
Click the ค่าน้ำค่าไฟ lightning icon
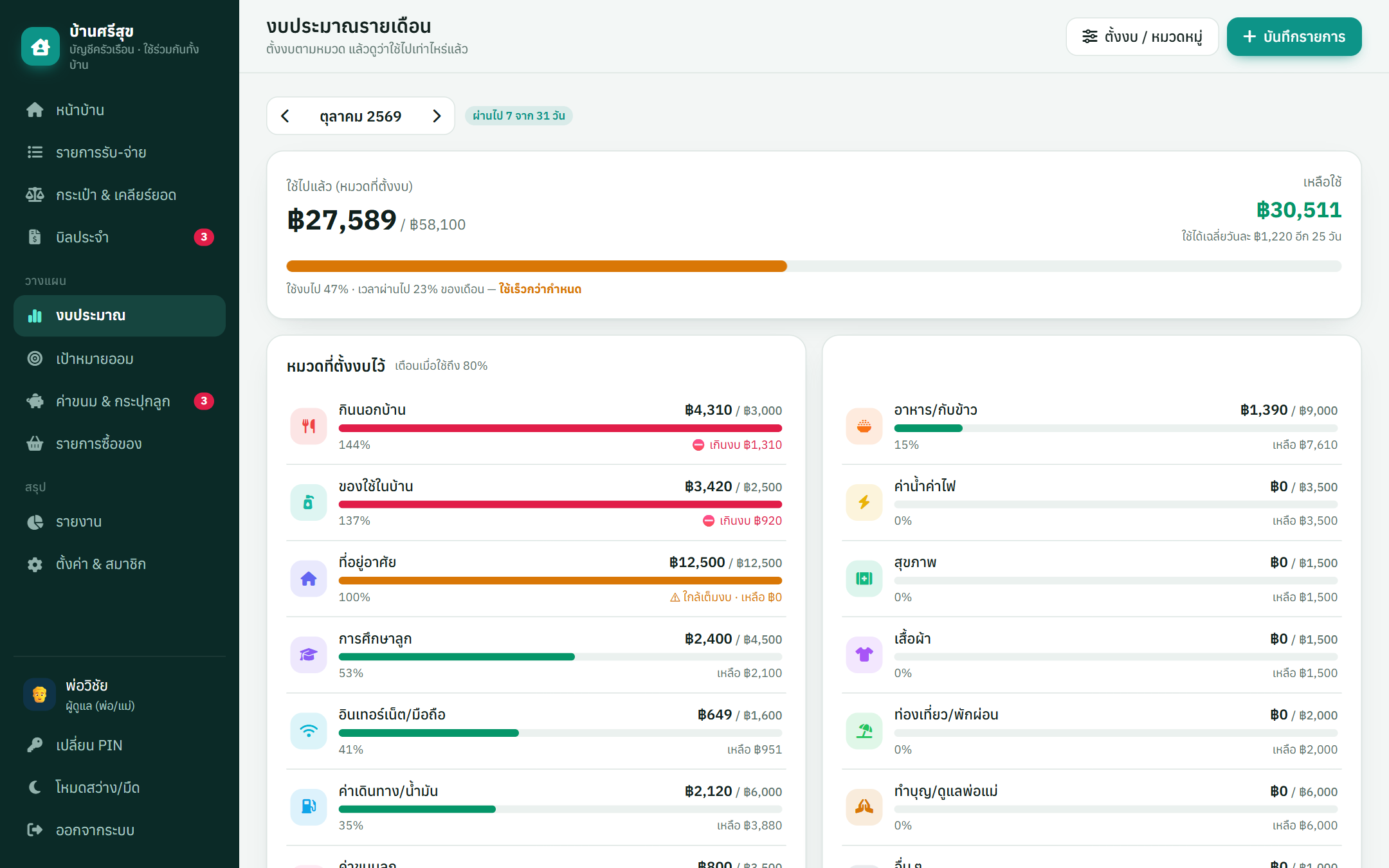pos(864,502)
